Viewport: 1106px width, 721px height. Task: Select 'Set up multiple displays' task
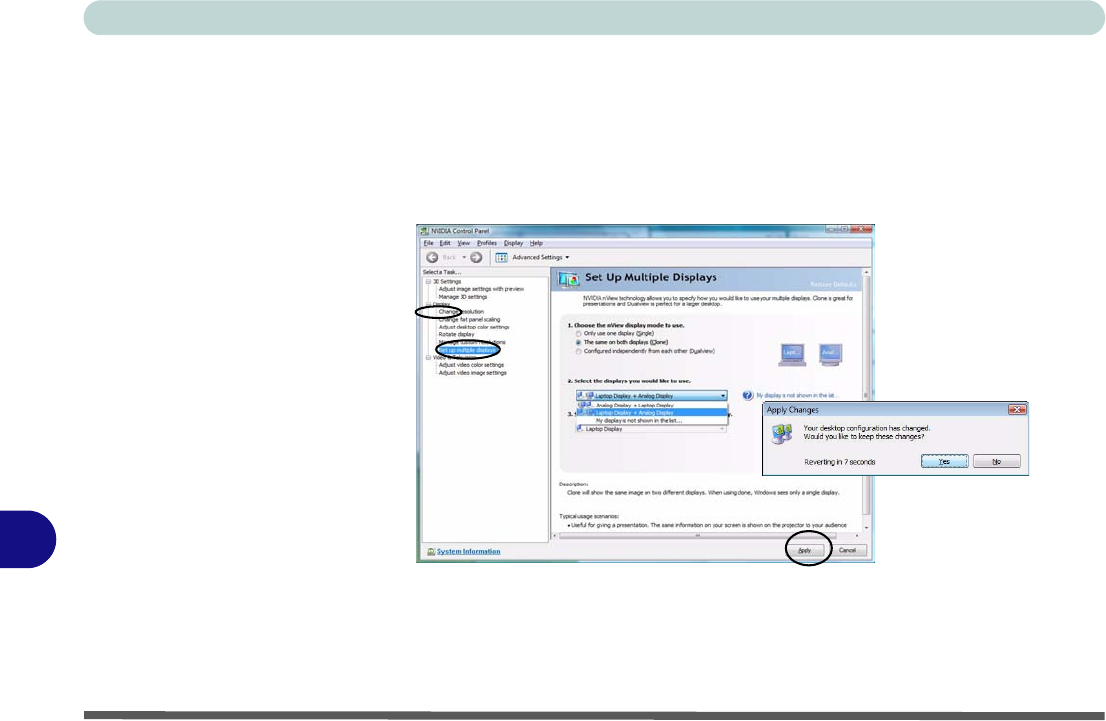(x=467, y=350)
